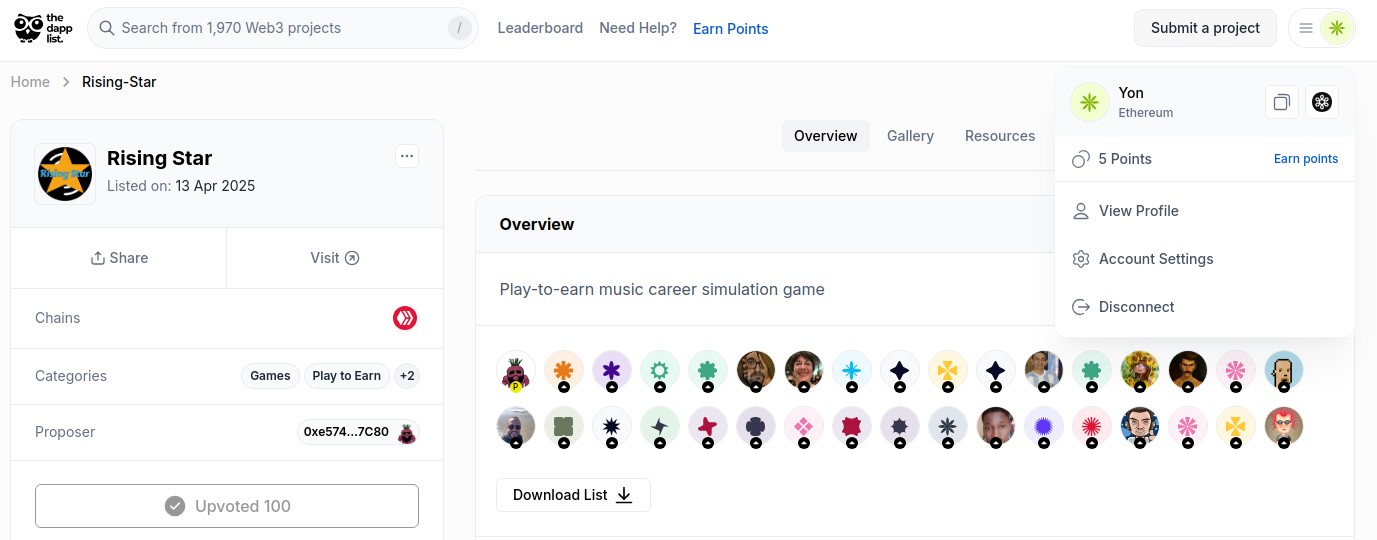The width and height of the screenshot is (1377, 540).
Task: Click Yon's green asterisk avatar in dropdown
Action: pyautogui.click(x=1090, y=102)
